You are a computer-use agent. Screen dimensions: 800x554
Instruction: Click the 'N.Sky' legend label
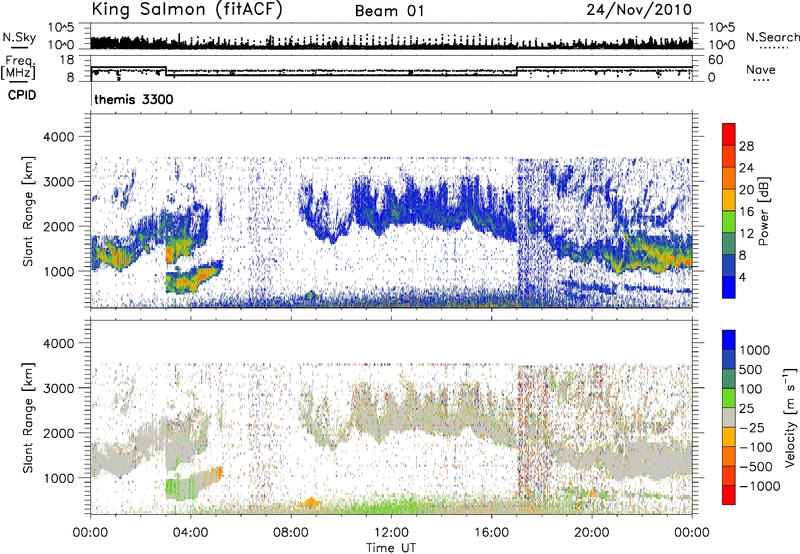pyautogui.click(x=19, y=37)
